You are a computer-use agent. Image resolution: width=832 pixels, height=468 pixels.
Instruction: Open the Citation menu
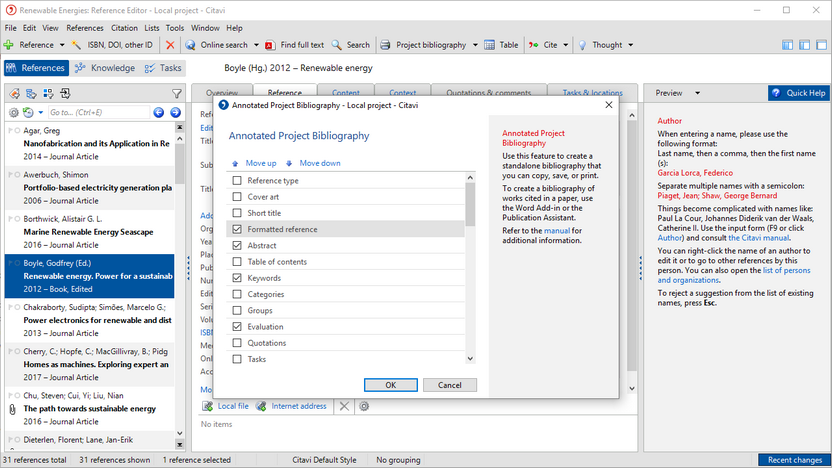point(124,28)
